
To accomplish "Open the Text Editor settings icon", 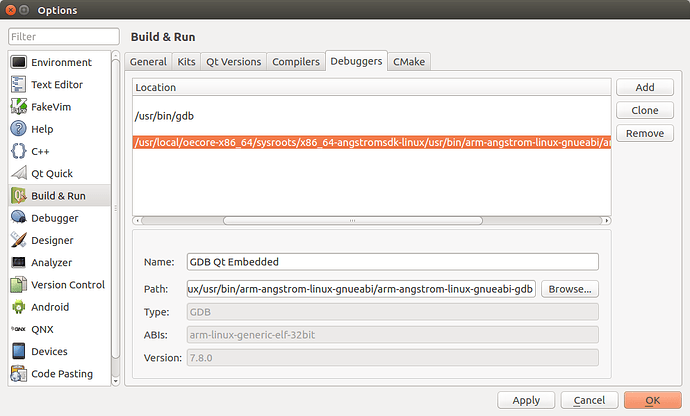I will click(x=19, y=85).
